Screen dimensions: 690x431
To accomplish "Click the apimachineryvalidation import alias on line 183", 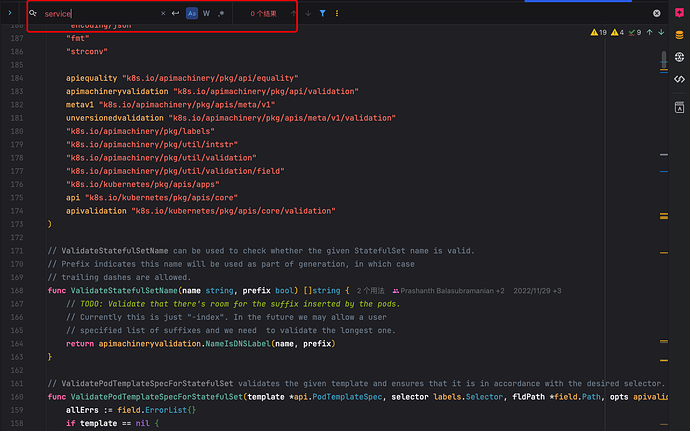I will click(x=117, y=91).
